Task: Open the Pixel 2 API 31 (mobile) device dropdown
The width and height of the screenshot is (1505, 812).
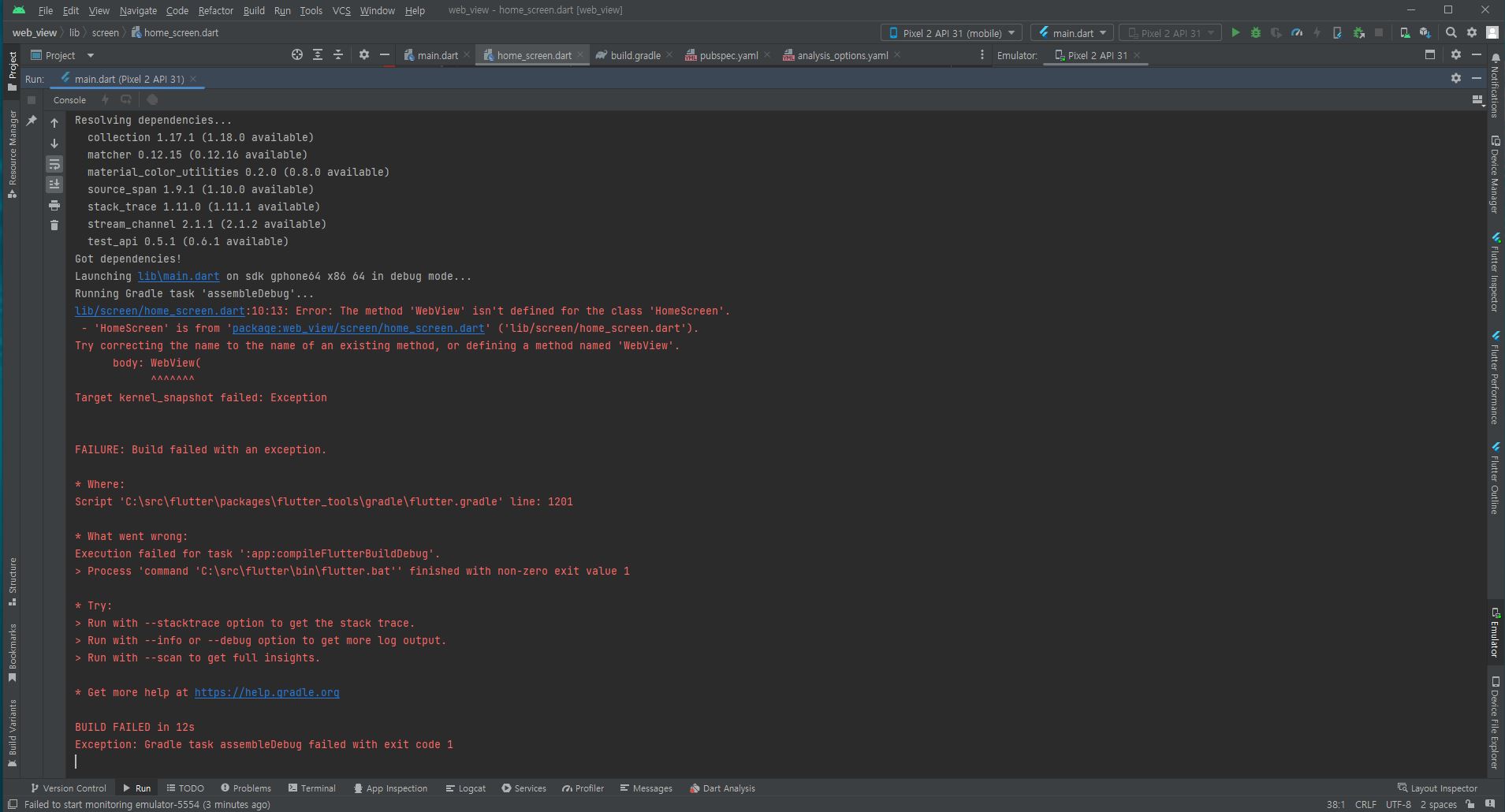Action: coord(952,33)
